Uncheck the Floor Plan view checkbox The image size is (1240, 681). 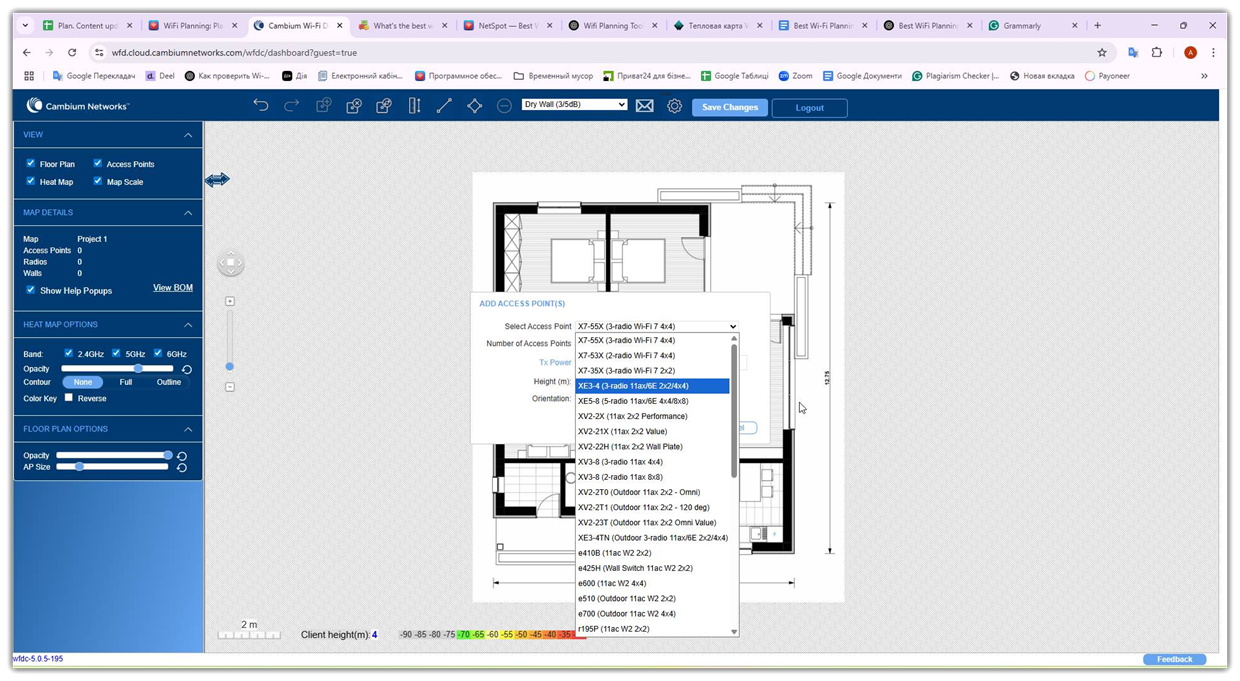[x=29, y=163]
